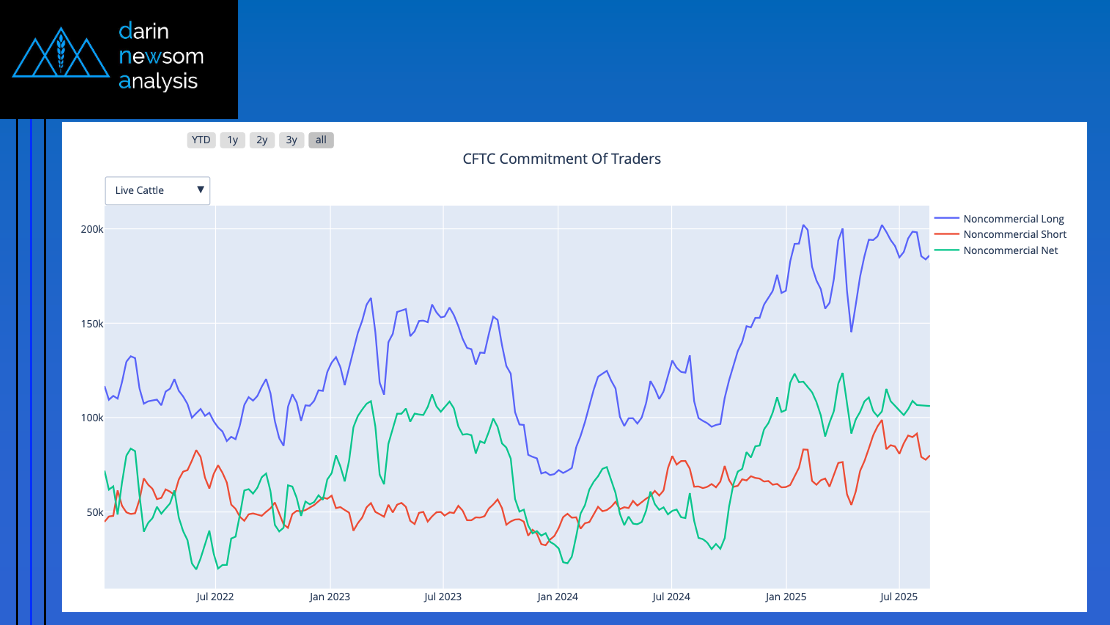Click the darin newsom analysis brand text
Screen dimensions: 1110x625
158,56
